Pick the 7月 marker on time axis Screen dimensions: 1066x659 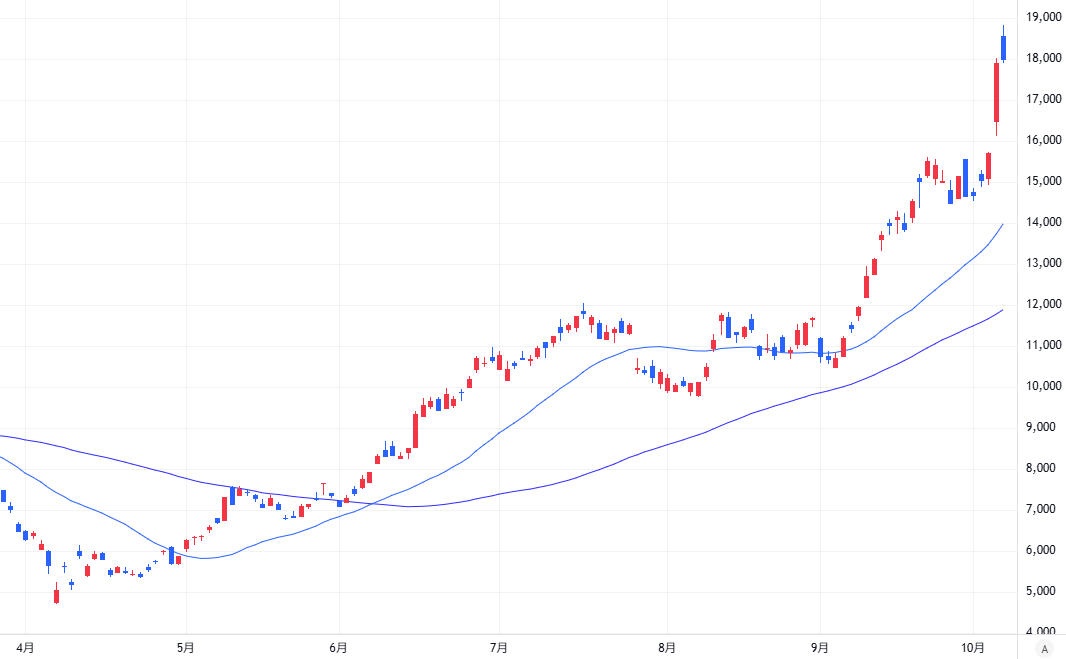499,647
